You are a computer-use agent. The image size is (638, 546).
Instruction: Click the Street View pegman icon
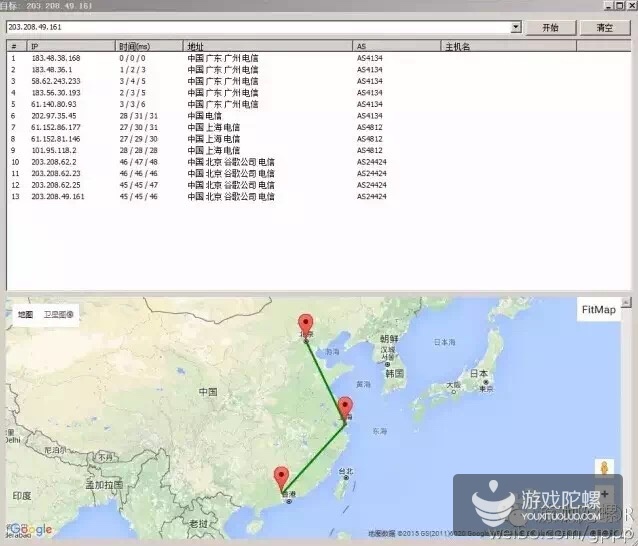603,469
